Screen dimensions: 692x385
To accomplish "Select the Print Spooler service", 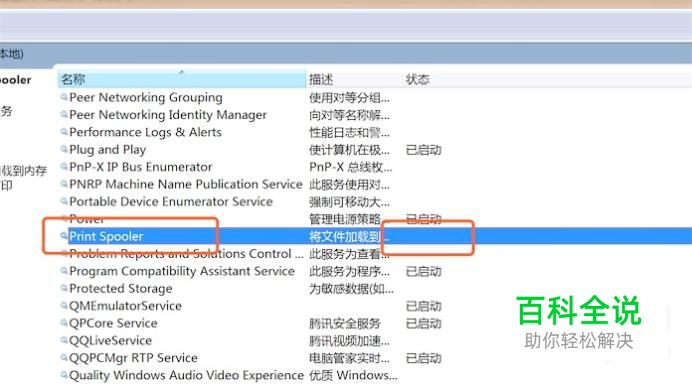I will (106, 236).
